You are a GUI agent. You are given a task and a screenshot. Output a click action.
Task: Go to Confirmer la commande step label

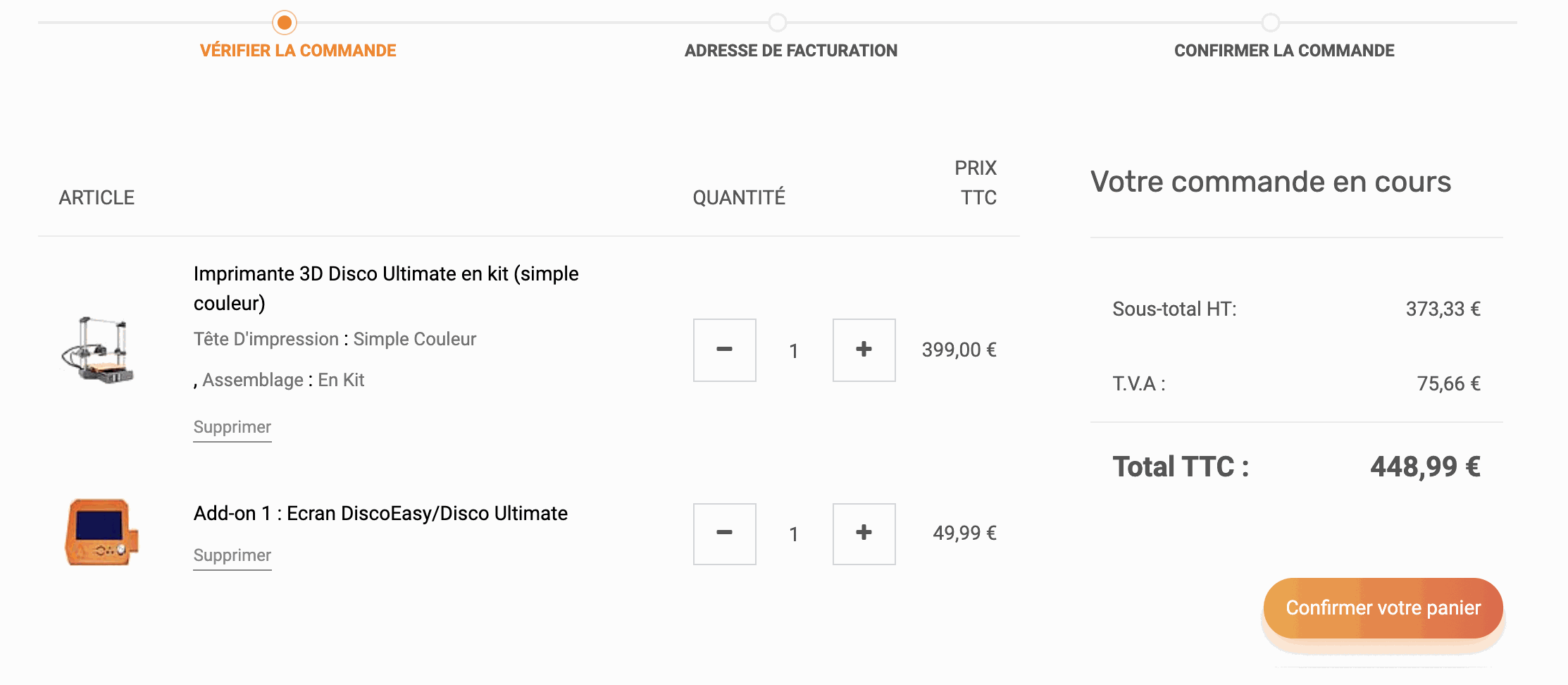pyautogui.click(x=1284, y=51)
